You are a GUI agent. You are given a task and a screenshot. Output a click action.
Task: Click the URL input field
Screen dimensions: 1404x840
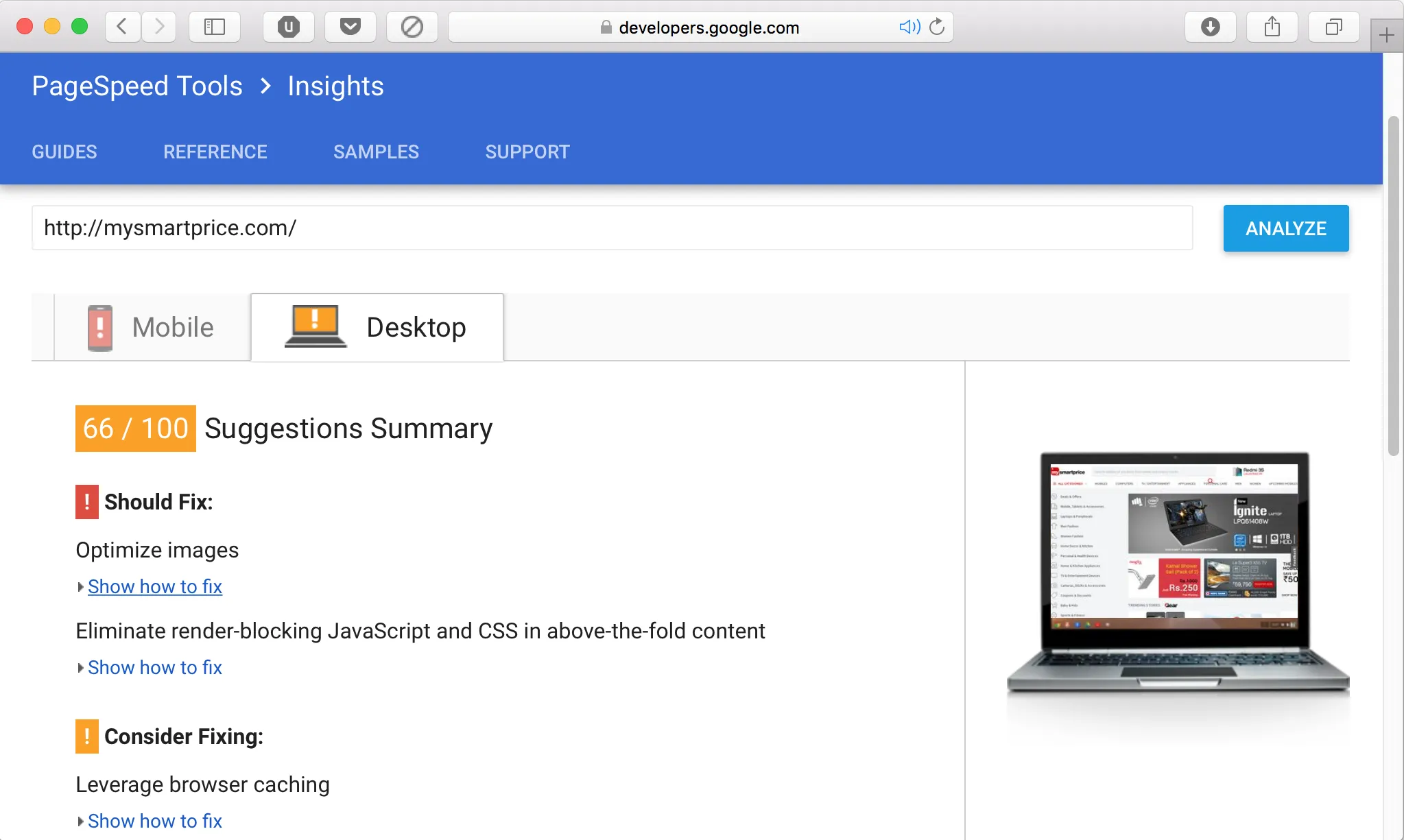[x=612, y=228]
